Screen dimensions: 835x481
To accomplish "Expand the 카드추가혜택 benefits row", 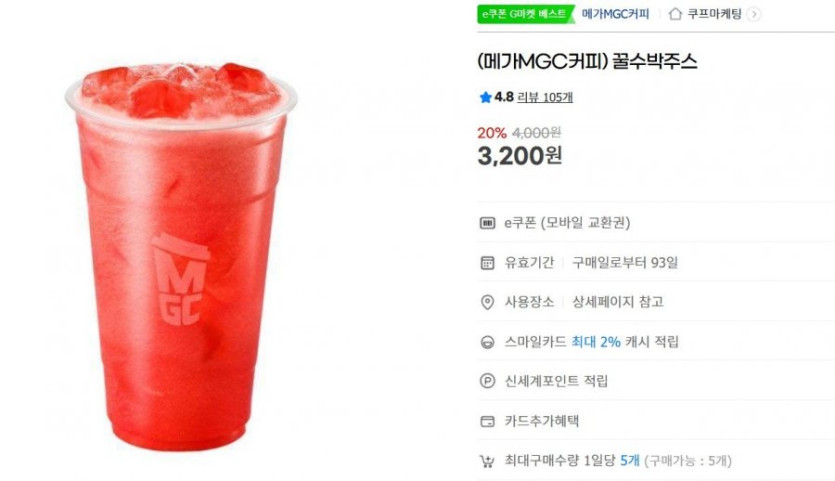I will (x=656, y=421).
